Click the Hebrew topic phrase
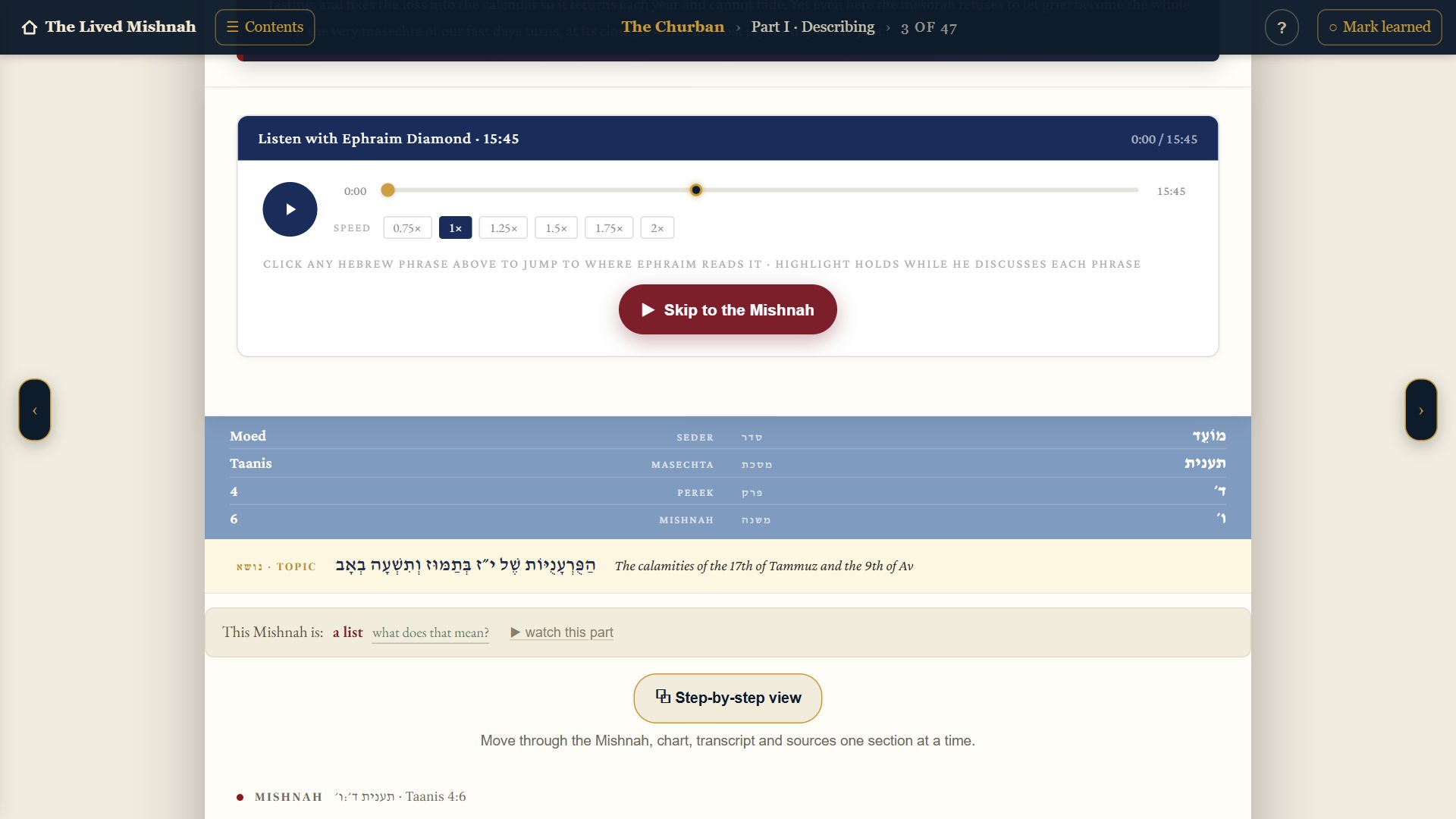The width and height of the screenshot is (1456, 819). [466, 566]
